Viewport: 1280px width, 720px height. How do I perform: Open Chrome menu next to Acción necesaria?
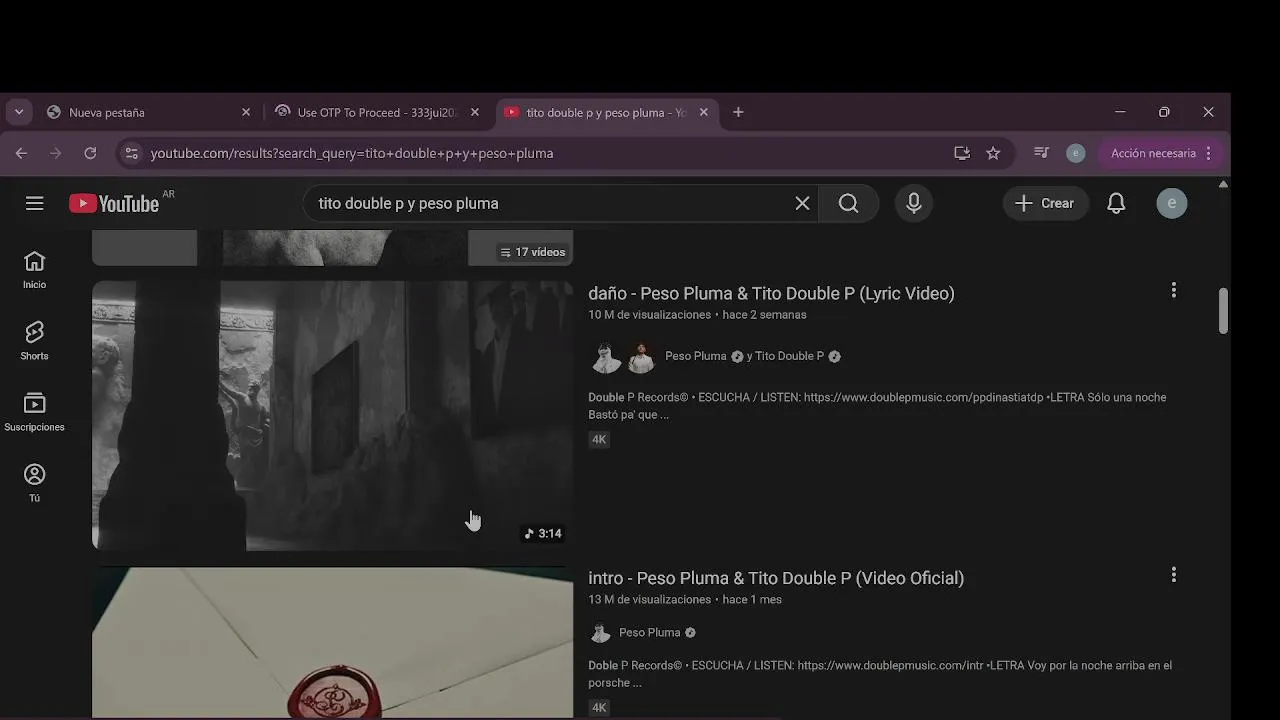pyautogui.click(x=1208, y=153)
